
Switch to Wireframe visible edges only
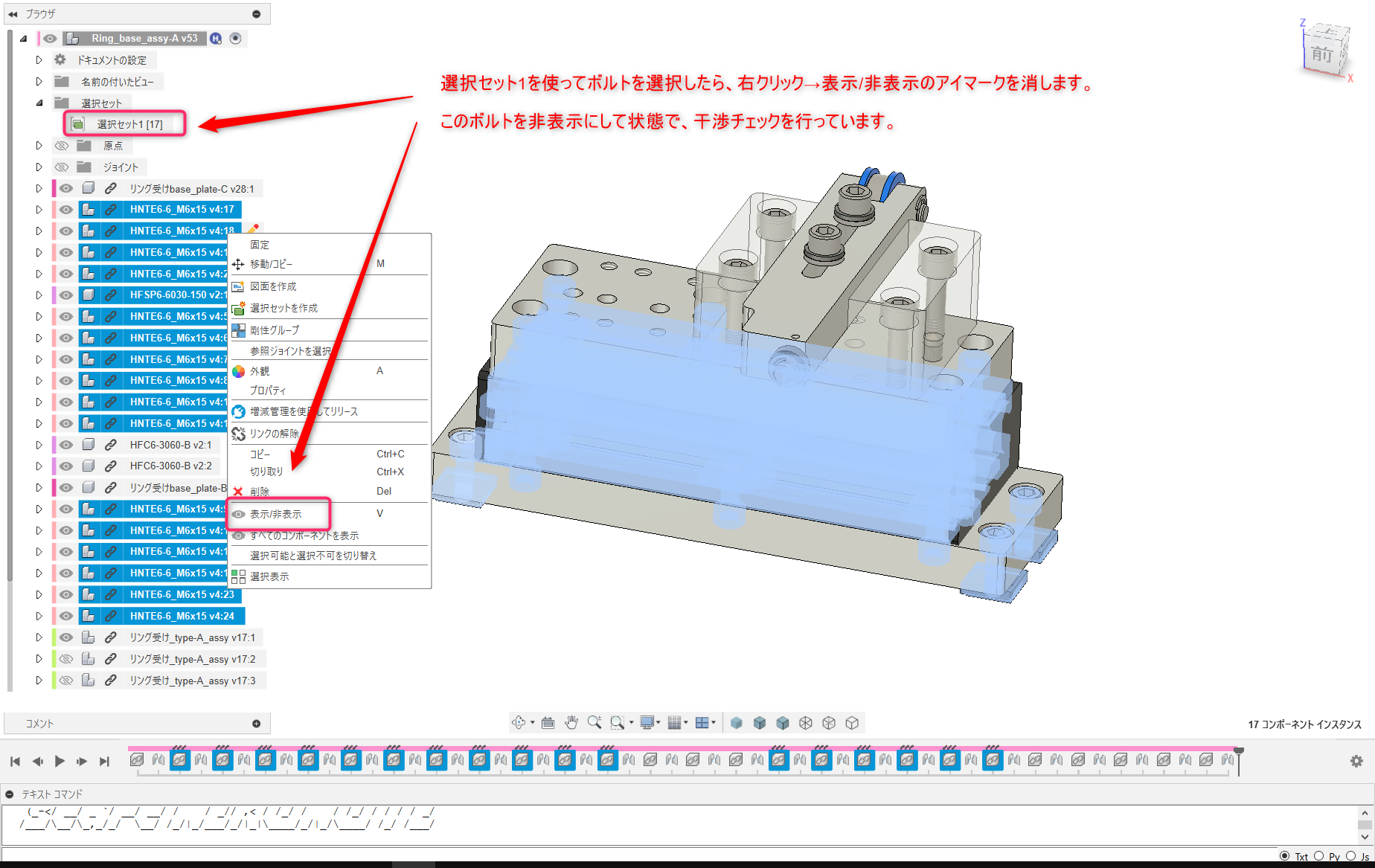click(x=853, y=723)
